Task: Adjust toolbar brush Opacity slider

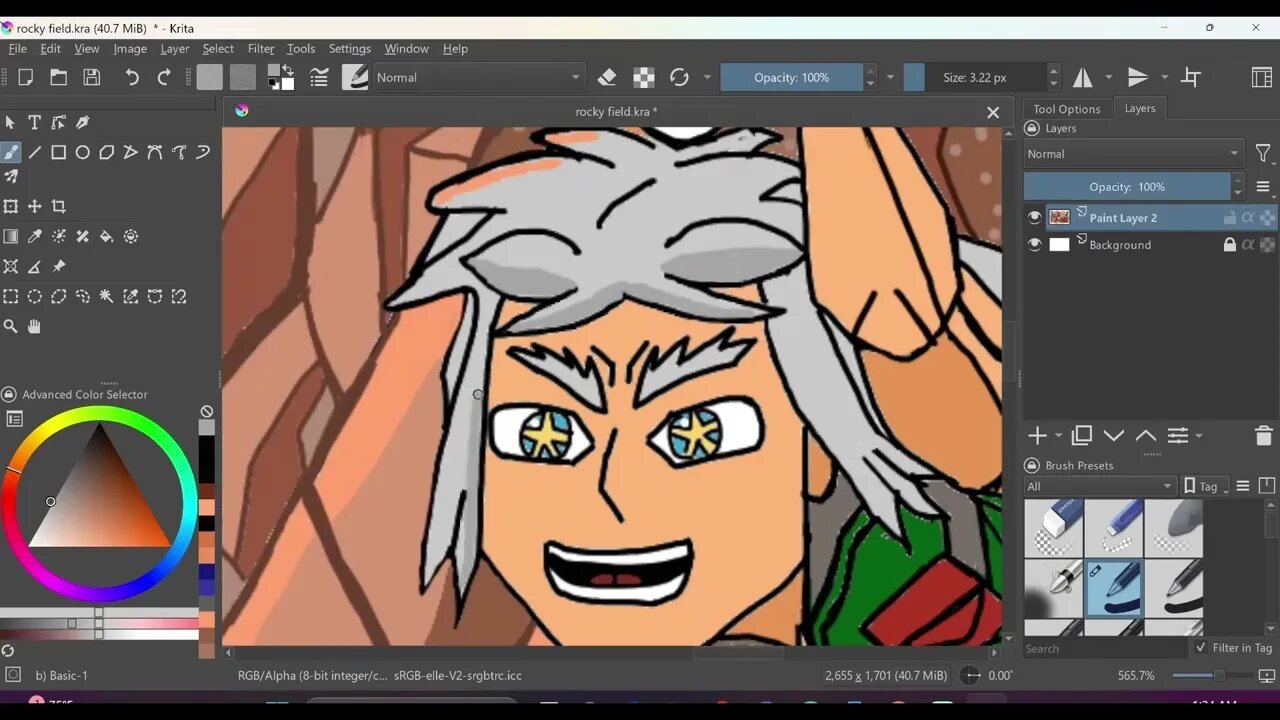Action: (x=791, y=77)
